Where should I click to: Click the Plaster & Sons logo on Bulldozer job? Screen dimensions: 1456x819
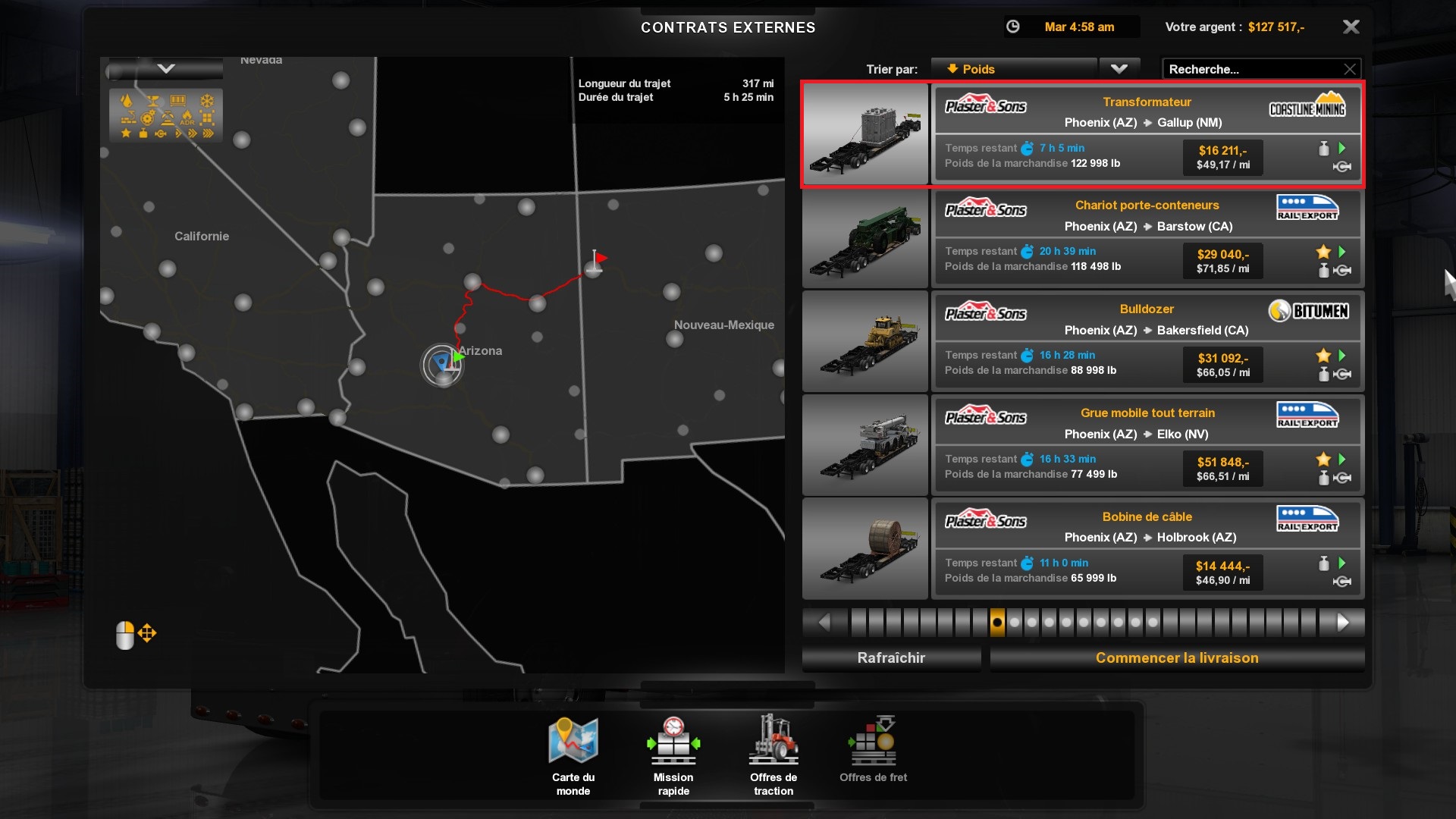(985, 312)
